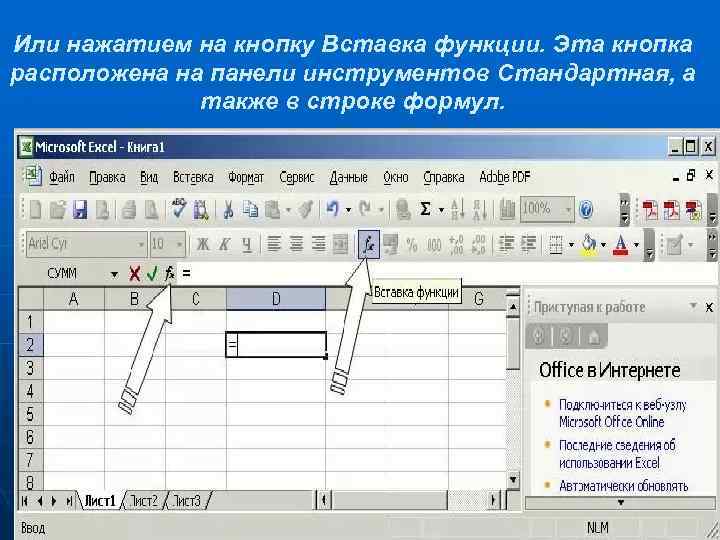The width and height of the screenshot is (720, 540).
Task: Click the highlighted Insert Function fx toolbar button
Action: (x=369, y=244)
